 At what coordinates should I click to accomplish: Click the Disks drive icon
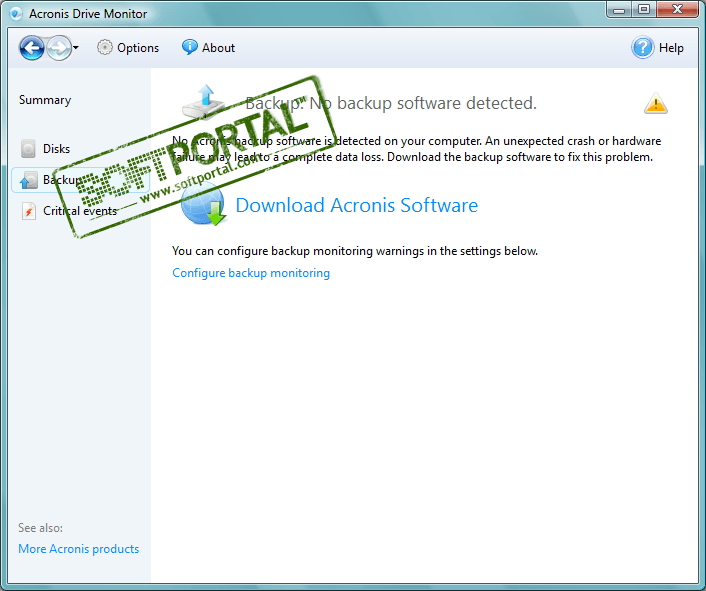tap(28, 149)
